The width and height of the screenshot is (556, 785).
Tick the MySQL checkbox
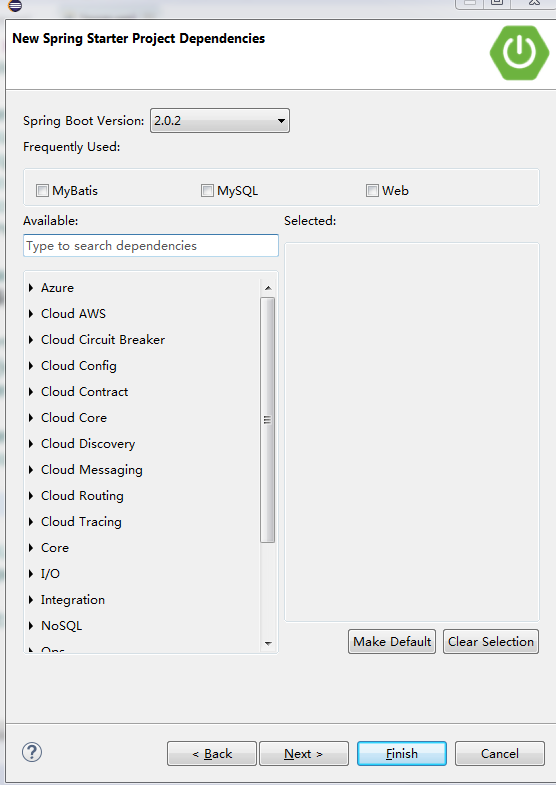coord(207,191)
